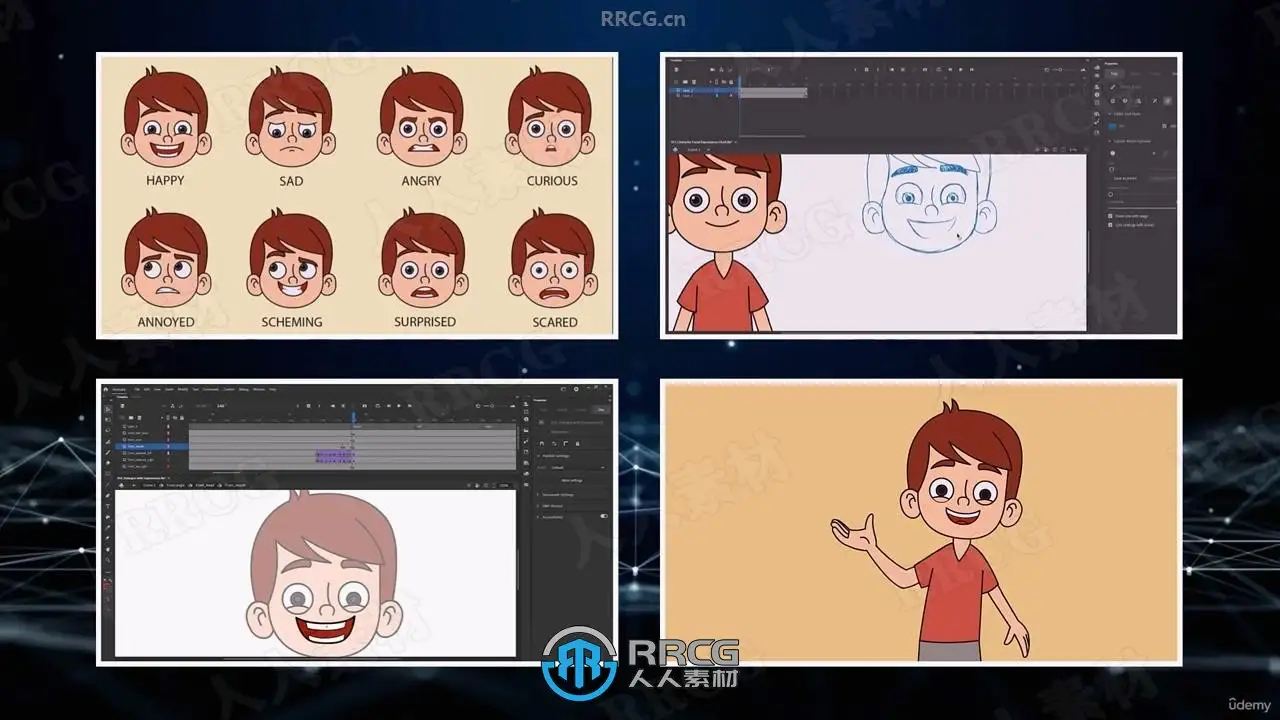Click the Loop button in the head animation timeline

[378, 406]
